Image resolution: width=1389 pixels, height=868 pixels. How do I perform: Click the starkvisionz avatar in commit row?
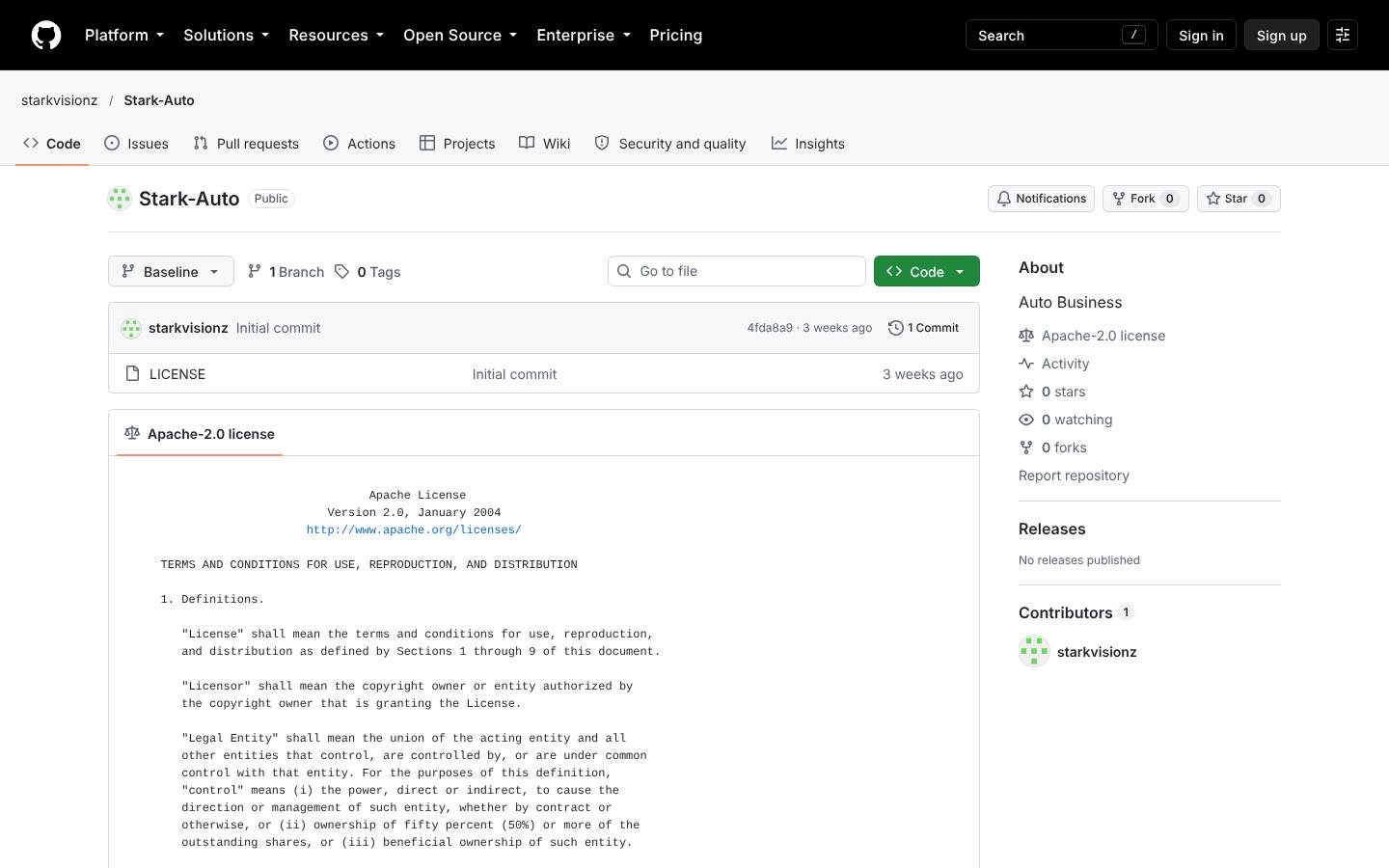(x=131, y=328)
